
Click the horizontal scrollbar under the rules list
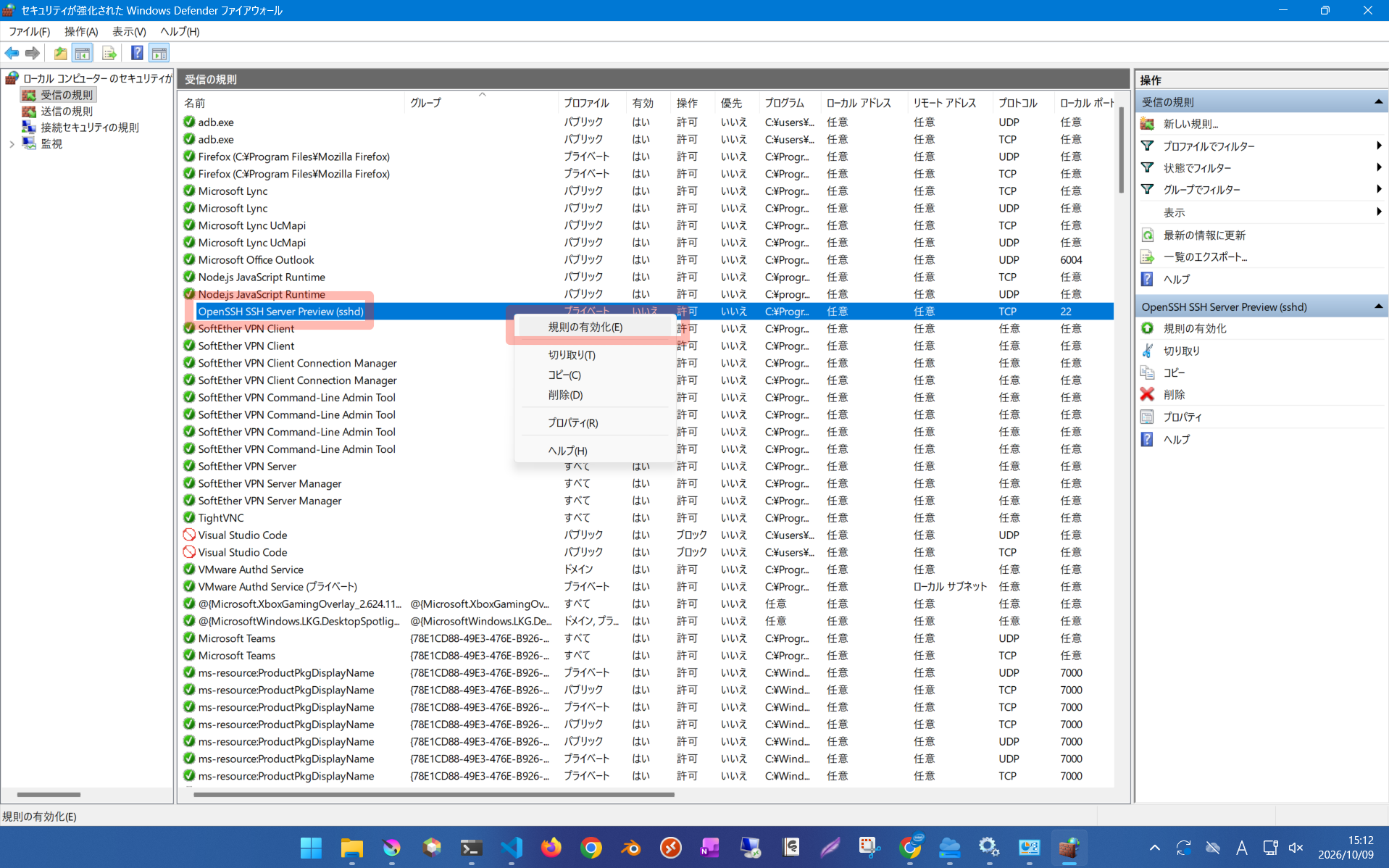tap(435, 794)
